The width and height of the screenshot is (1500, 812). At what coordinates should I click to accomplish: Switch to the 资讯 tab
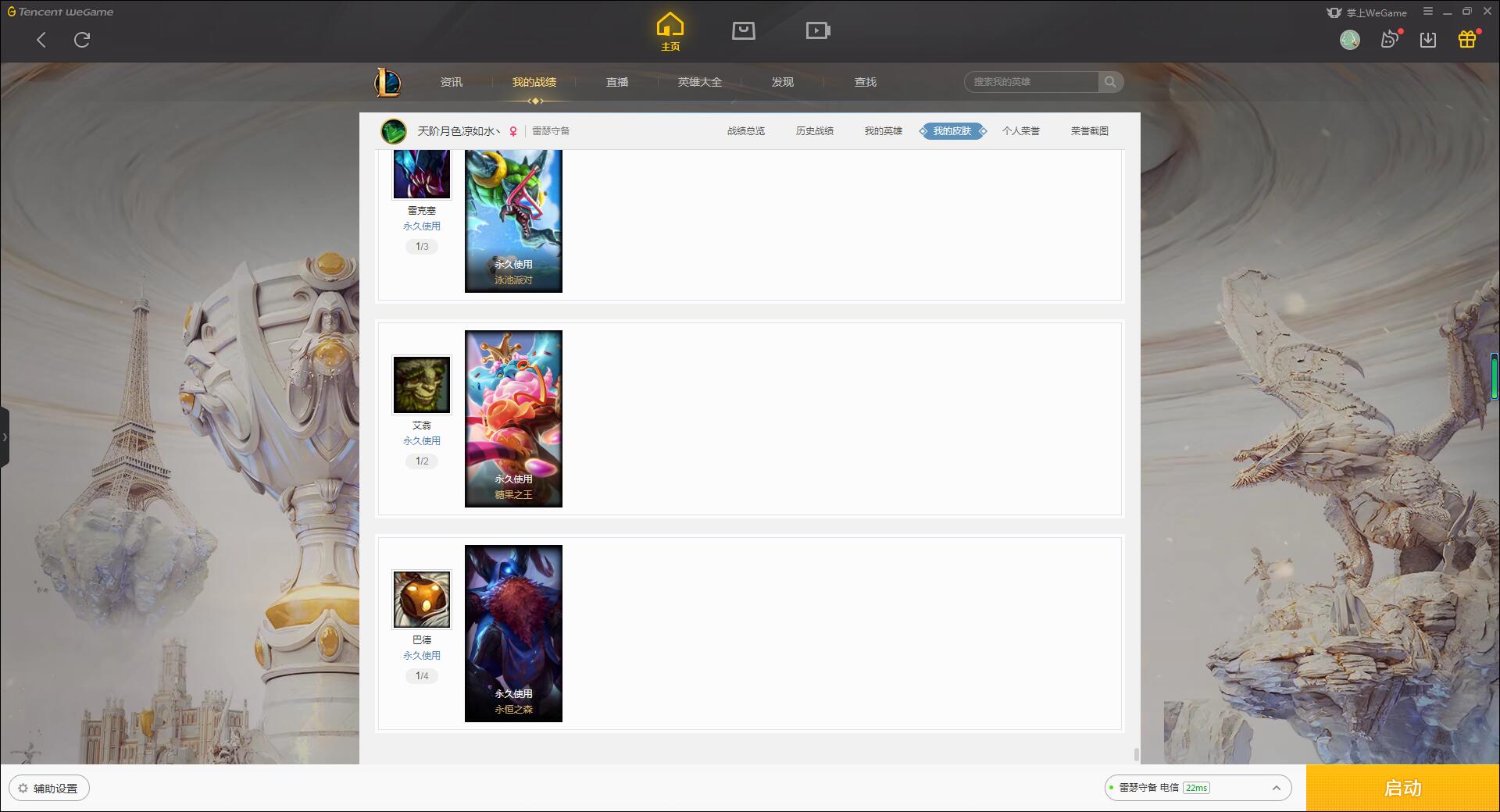coord(452,82)
